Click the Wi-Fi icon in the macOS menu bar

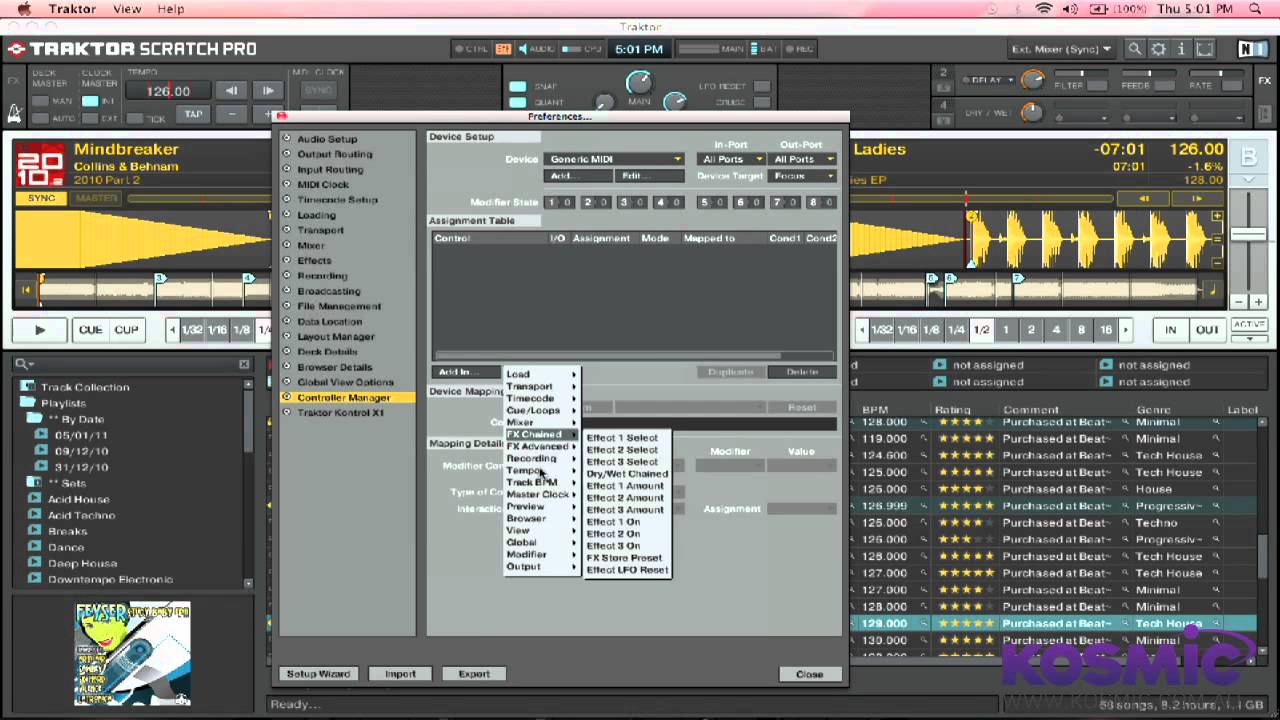(1045, 9)
